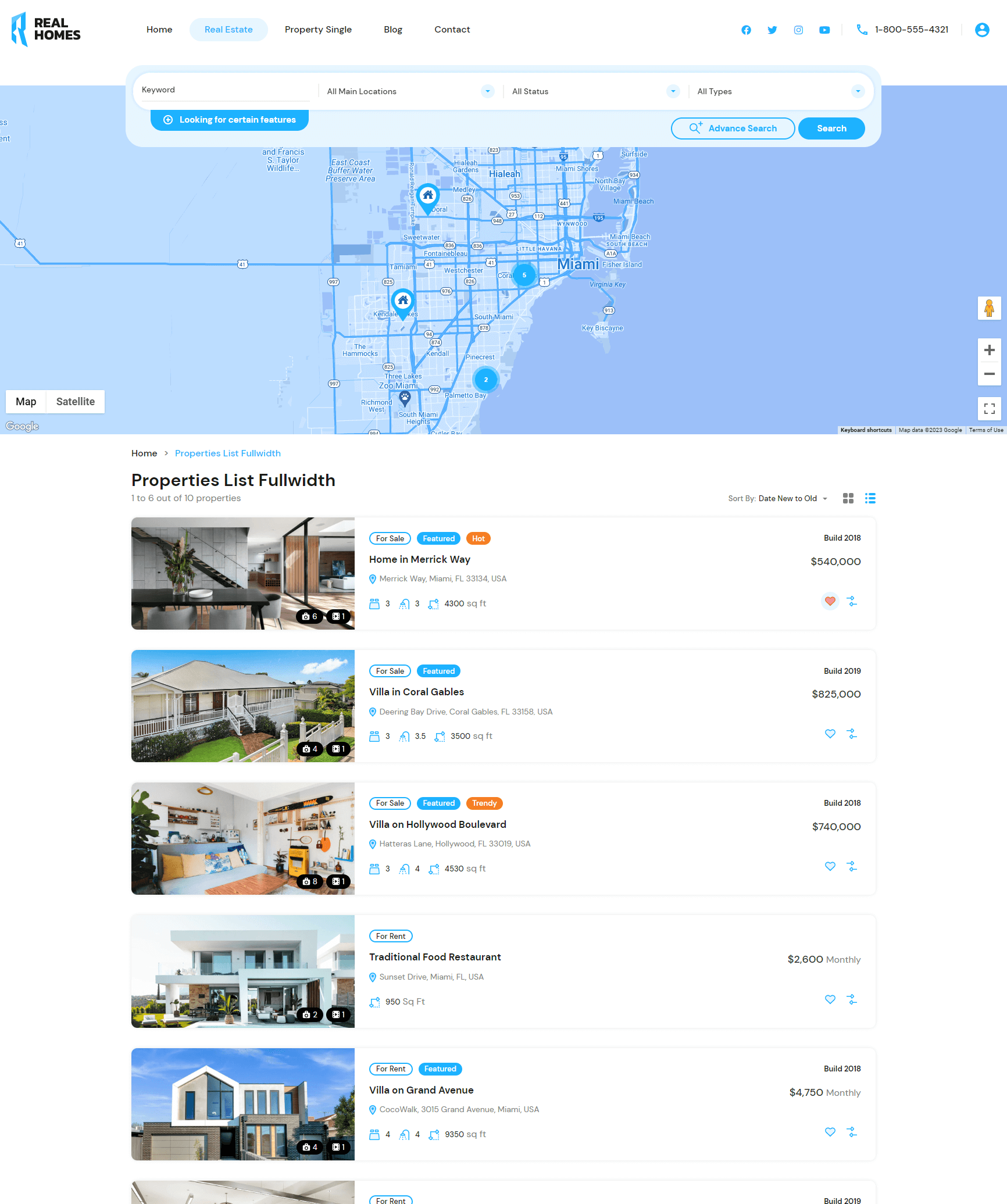The width and height of the screenshot is (1007, 1204).
Task: Switch to list layout view
Action: click(x=870, y=498)
